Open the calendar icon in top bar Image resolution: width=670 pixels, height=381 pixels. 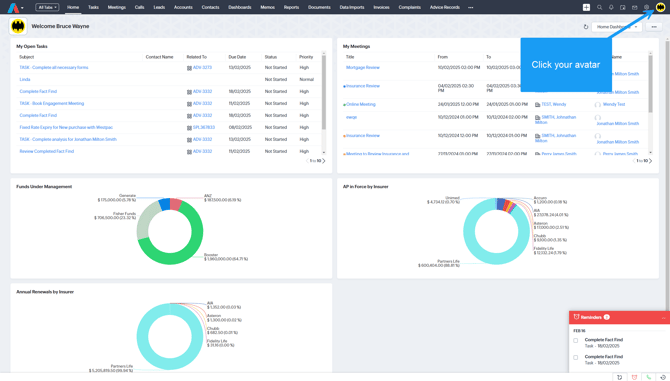point(623,7)
